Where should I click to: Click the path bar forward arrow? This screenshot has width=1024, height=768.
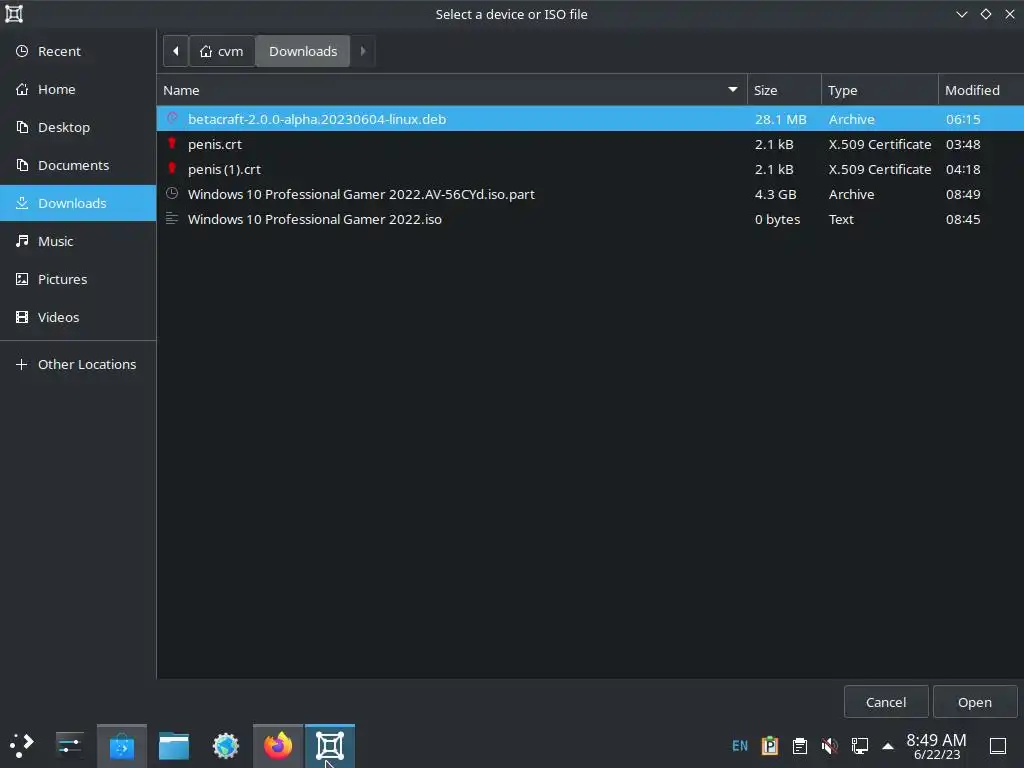pyautogui.click(x=363, y=51)
